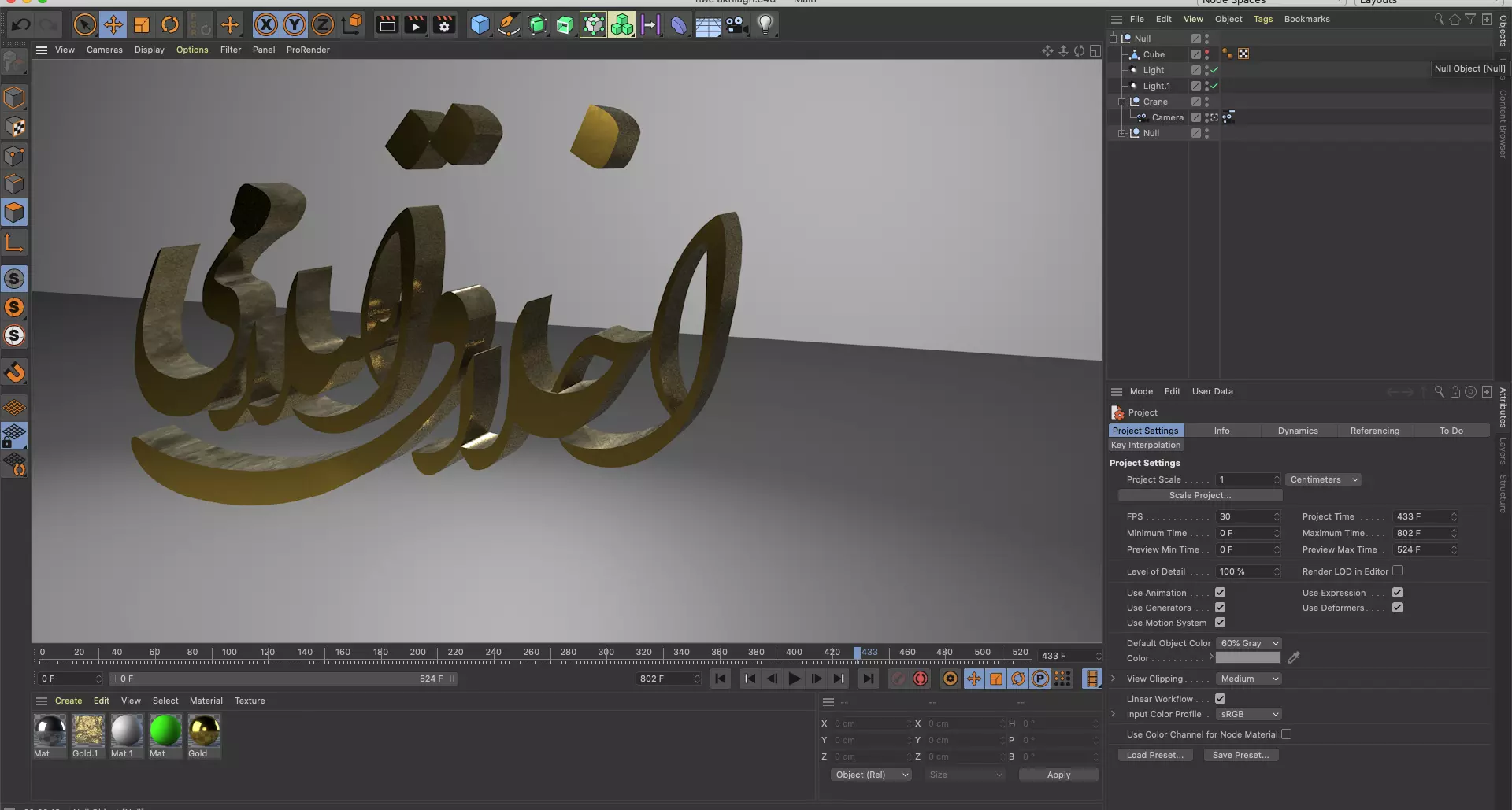Click the Workplane lock icon
This screenshot has width=1512, height=810.
(x=14, y=435)
